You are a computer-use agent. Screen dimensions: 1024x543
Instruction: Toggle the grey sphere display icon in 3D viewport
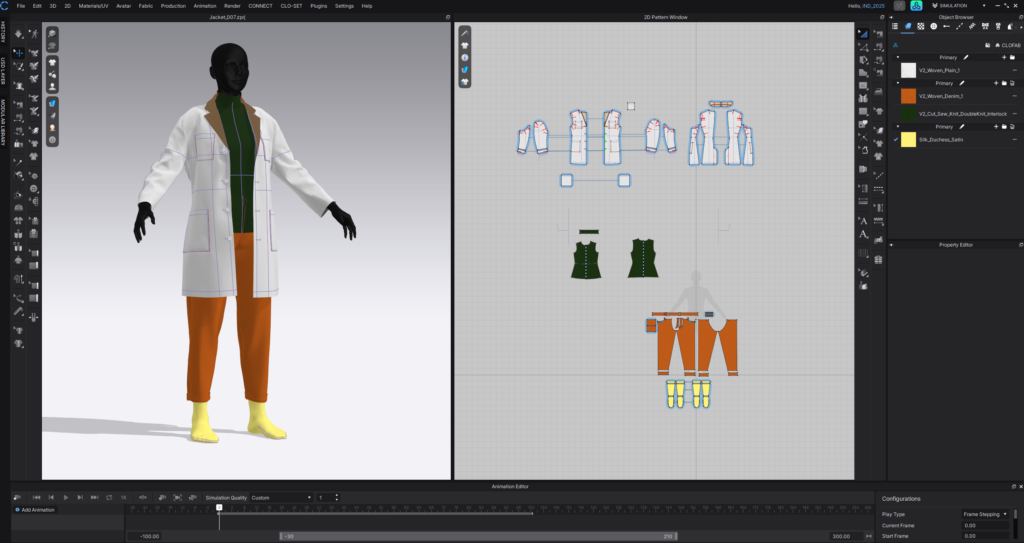coord(52,140)
